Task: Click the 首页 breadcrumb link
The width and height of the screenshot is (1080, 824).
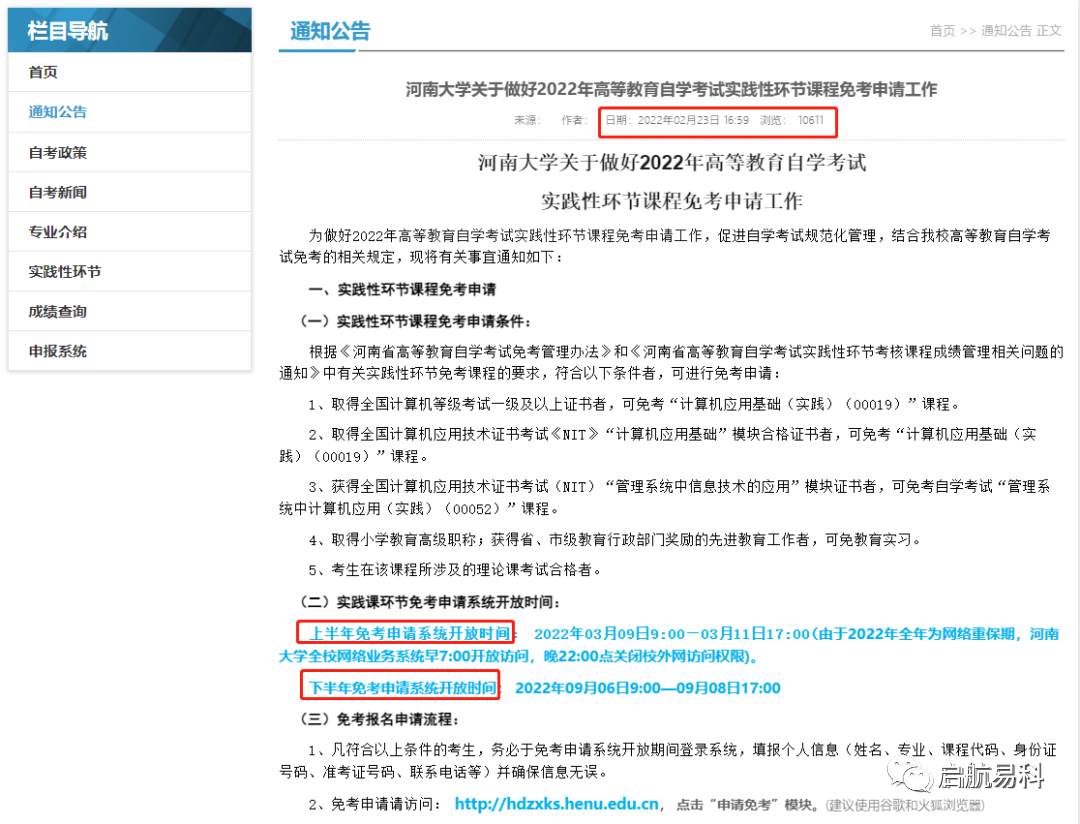Action: pos(942,30)
